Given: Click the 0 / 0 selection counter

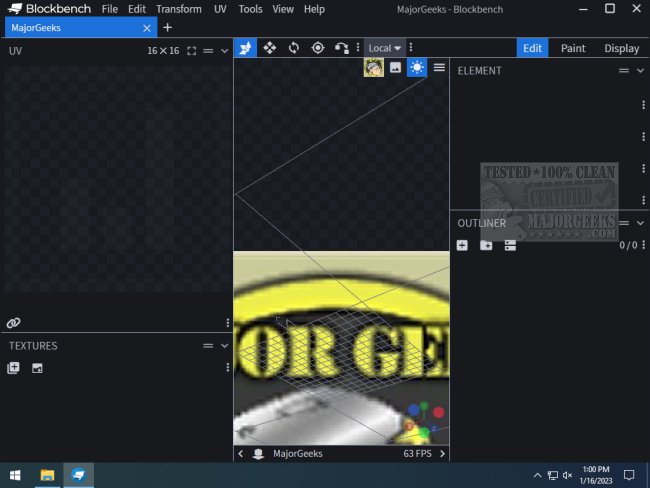Looking at the screenshot, I should tap(628, 245).
